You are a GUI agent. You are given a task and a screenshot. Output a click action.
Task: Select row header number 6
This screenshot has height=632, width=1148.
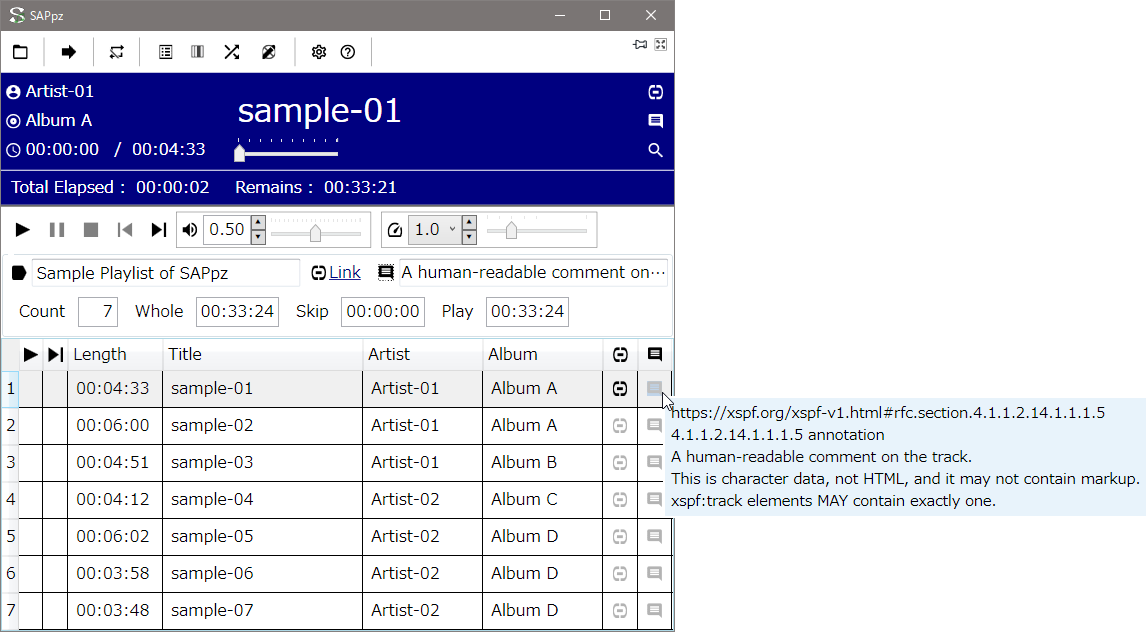(10, 573)
